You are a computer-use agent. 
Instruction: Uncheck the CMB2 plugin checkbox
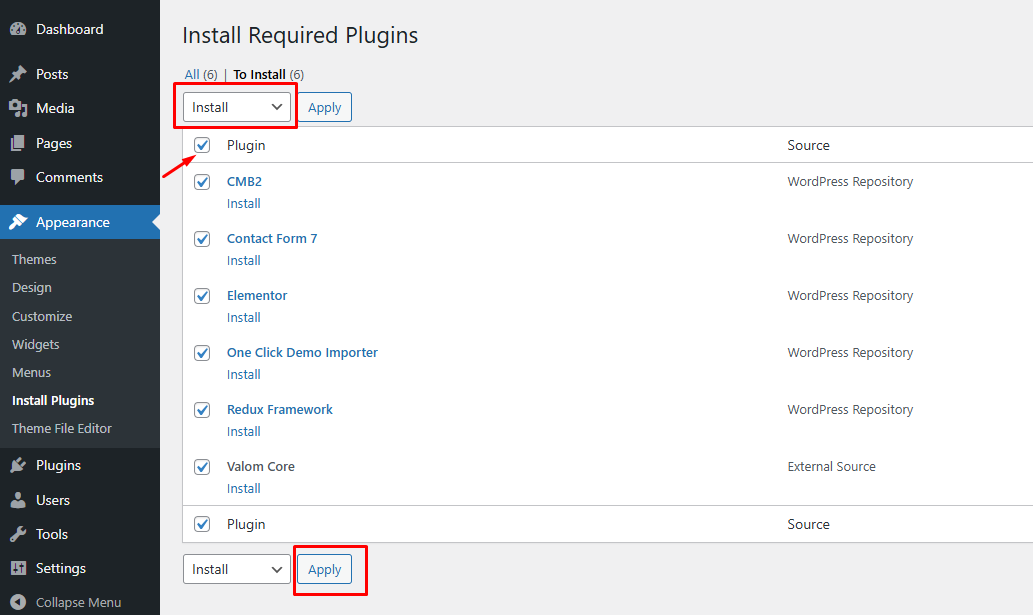[202, 182]
